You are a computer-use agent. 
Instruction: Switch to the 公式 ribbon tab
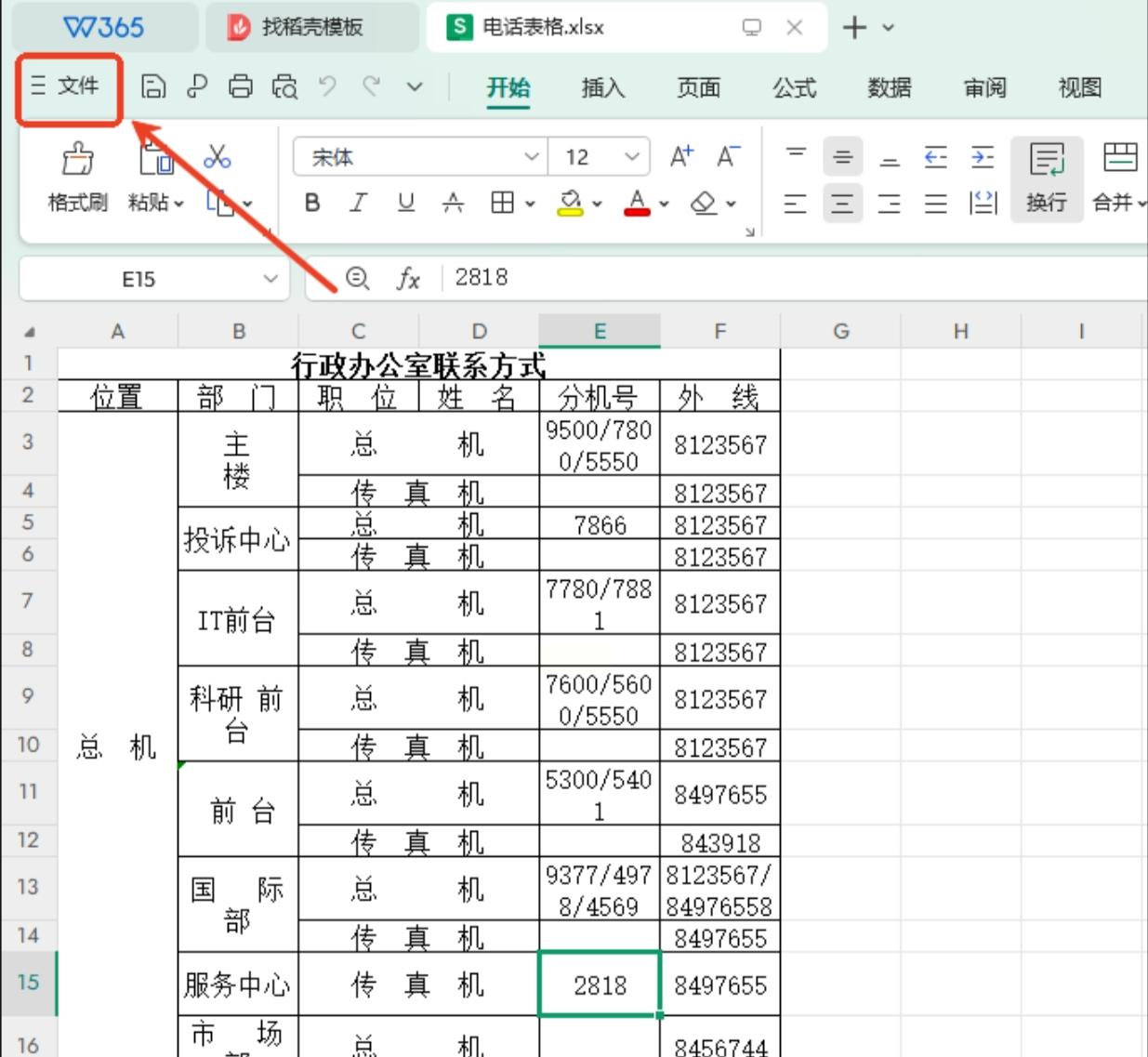[795, 87]
